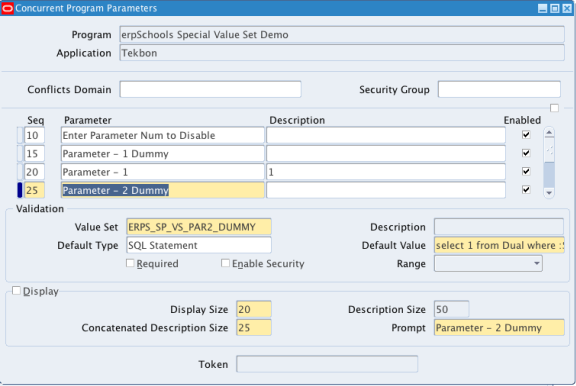576x386 pixels.
Task: Click the small checkbox above Enabled column
Action: coord(554,108)
